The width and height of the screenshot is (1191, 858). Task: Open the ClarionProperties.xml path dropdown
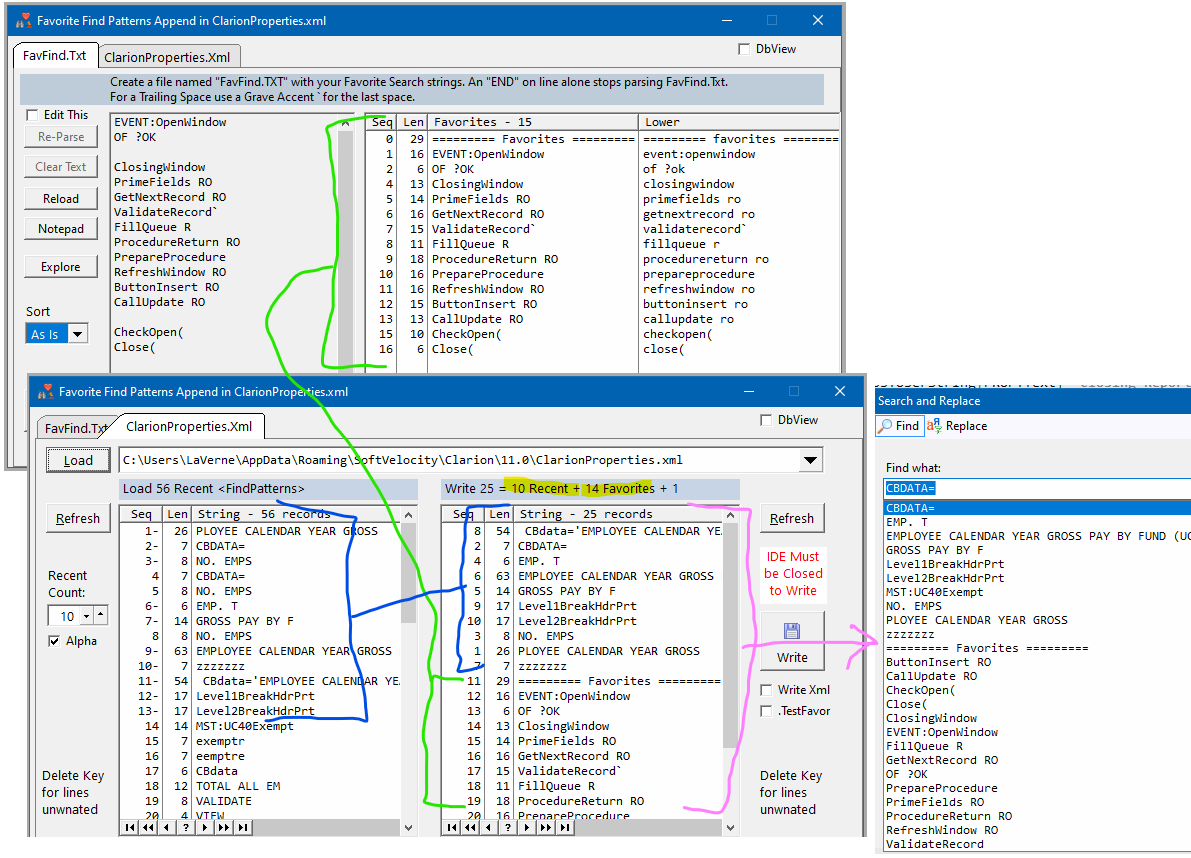pyautogui.click(x=810, y=461)
